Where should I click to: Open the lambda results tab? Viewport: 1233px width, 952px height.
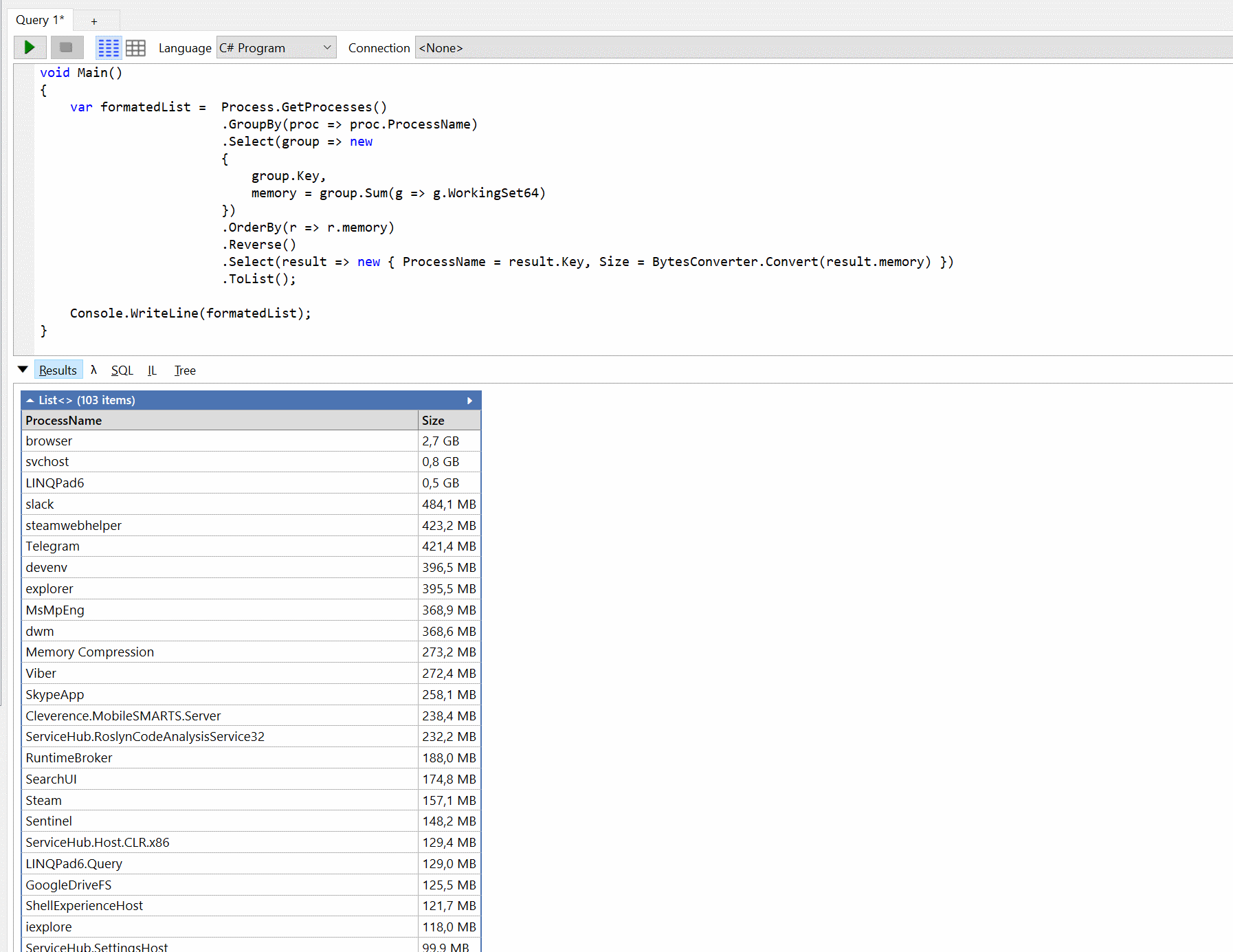point(94,370)
